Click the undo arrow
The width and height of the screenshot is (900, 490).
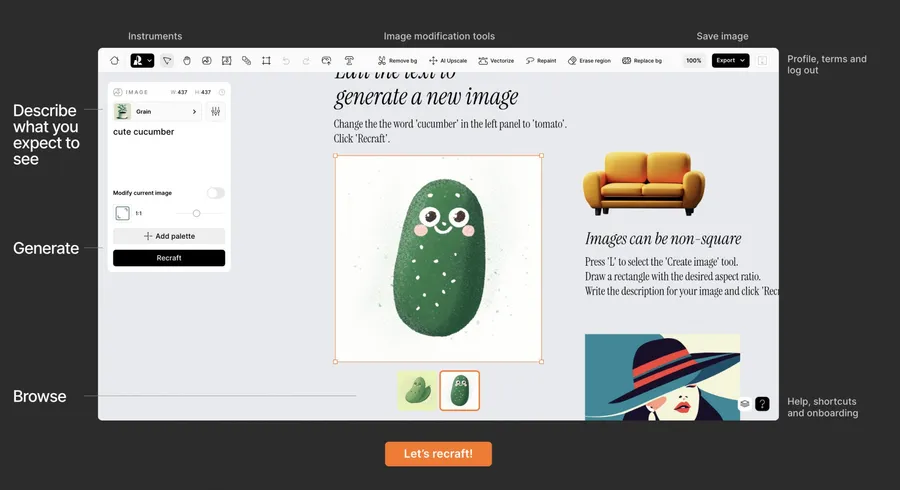click(286, 60)
